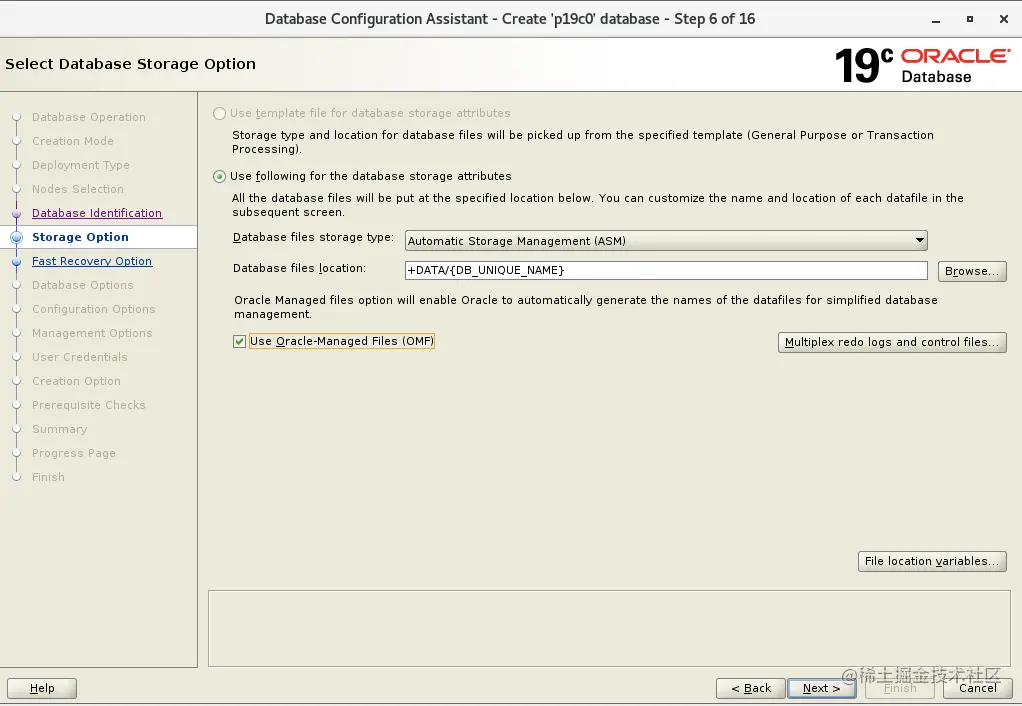Click the Database Options step label

[x=83, y=286]
